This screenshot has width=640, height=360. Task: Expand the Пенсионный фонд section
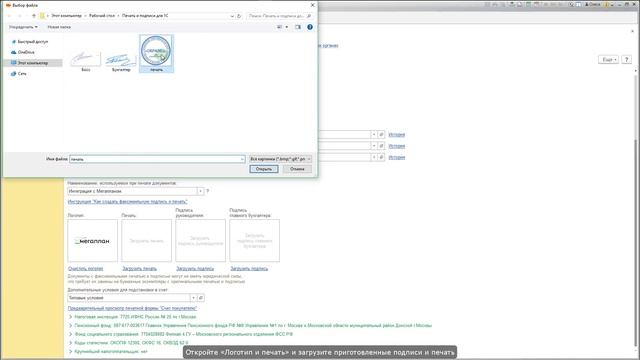pos(71,326)
